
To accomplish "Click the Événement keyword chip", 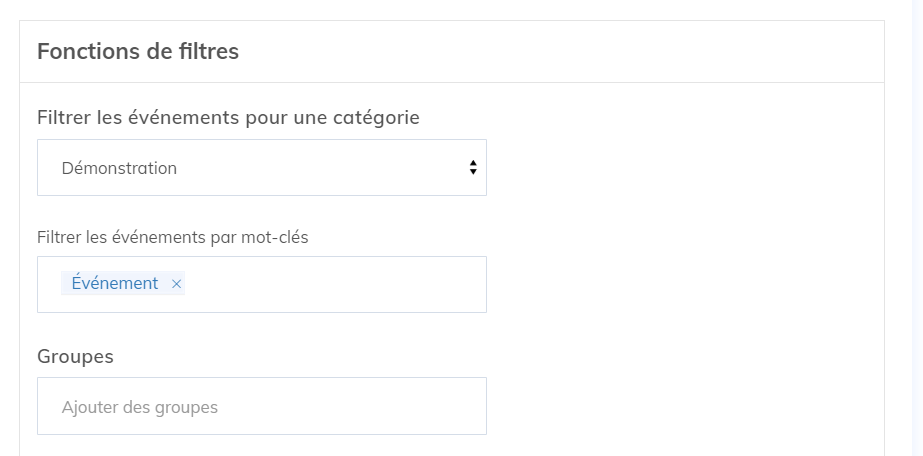I will (x=114, y=284).
